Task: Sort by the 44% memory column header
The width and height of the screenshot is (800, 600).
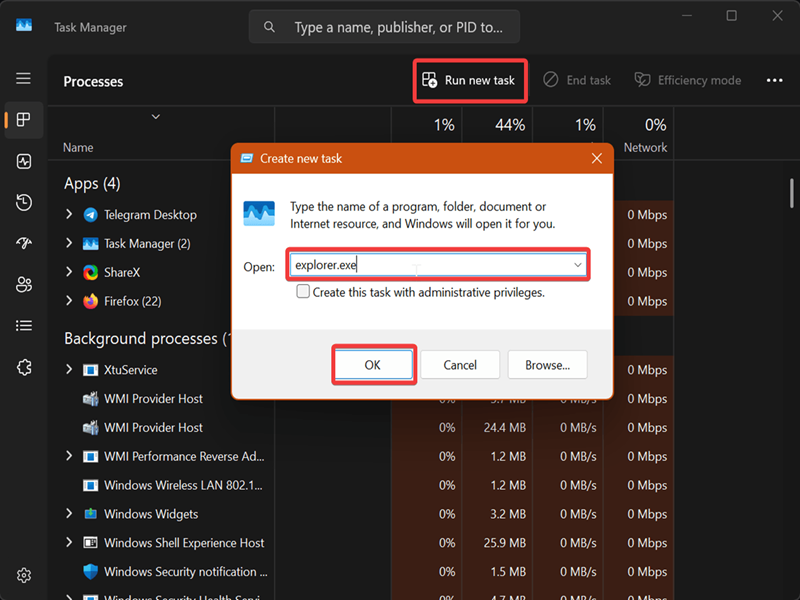Action: click(x=510, y=125)
